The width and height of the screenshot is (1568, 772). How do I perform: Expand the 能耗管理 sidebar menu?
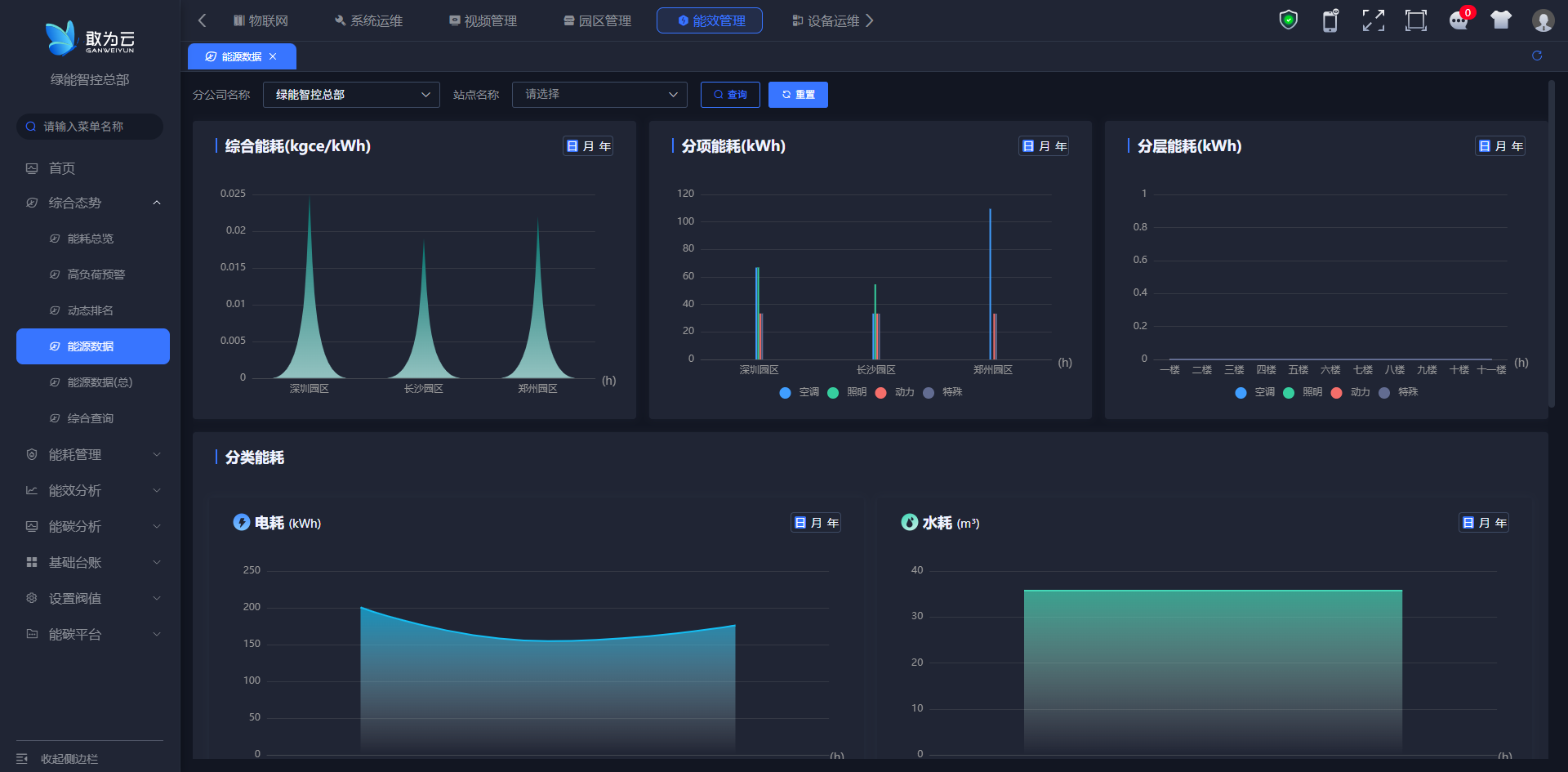tap(90, 454)
